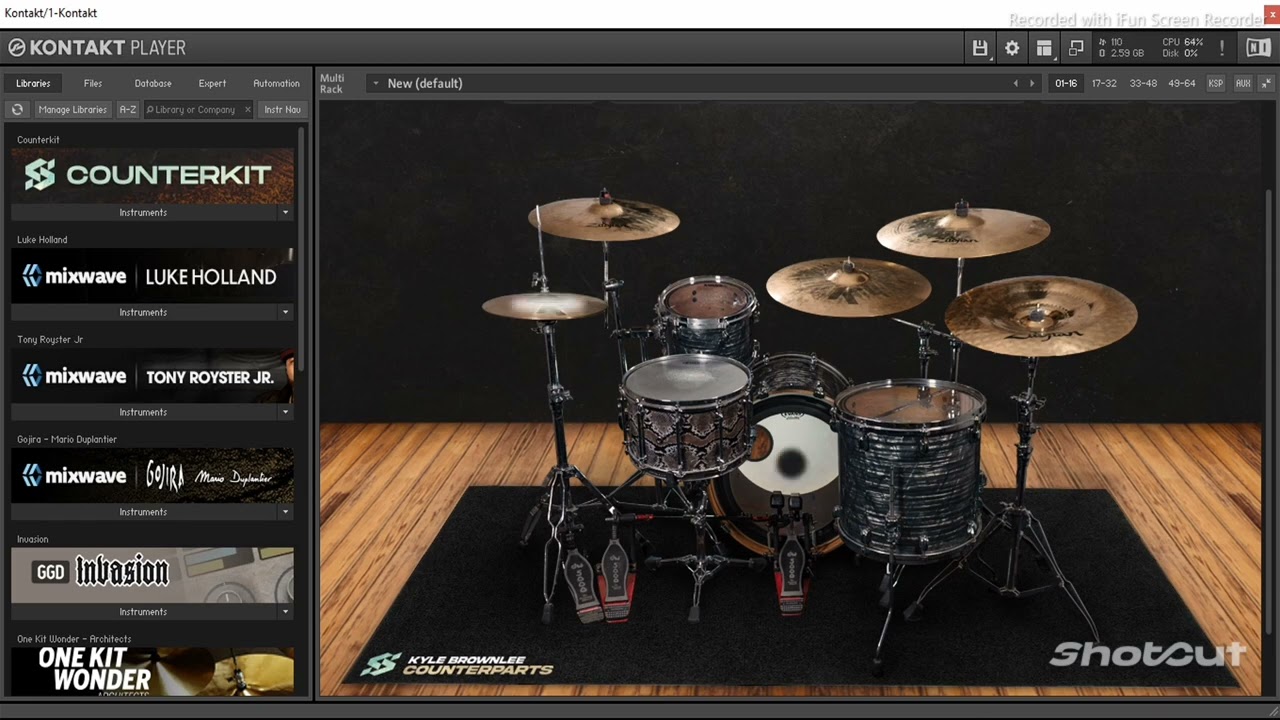Select the GGD Invasion banner

click(x=152, y=576)
